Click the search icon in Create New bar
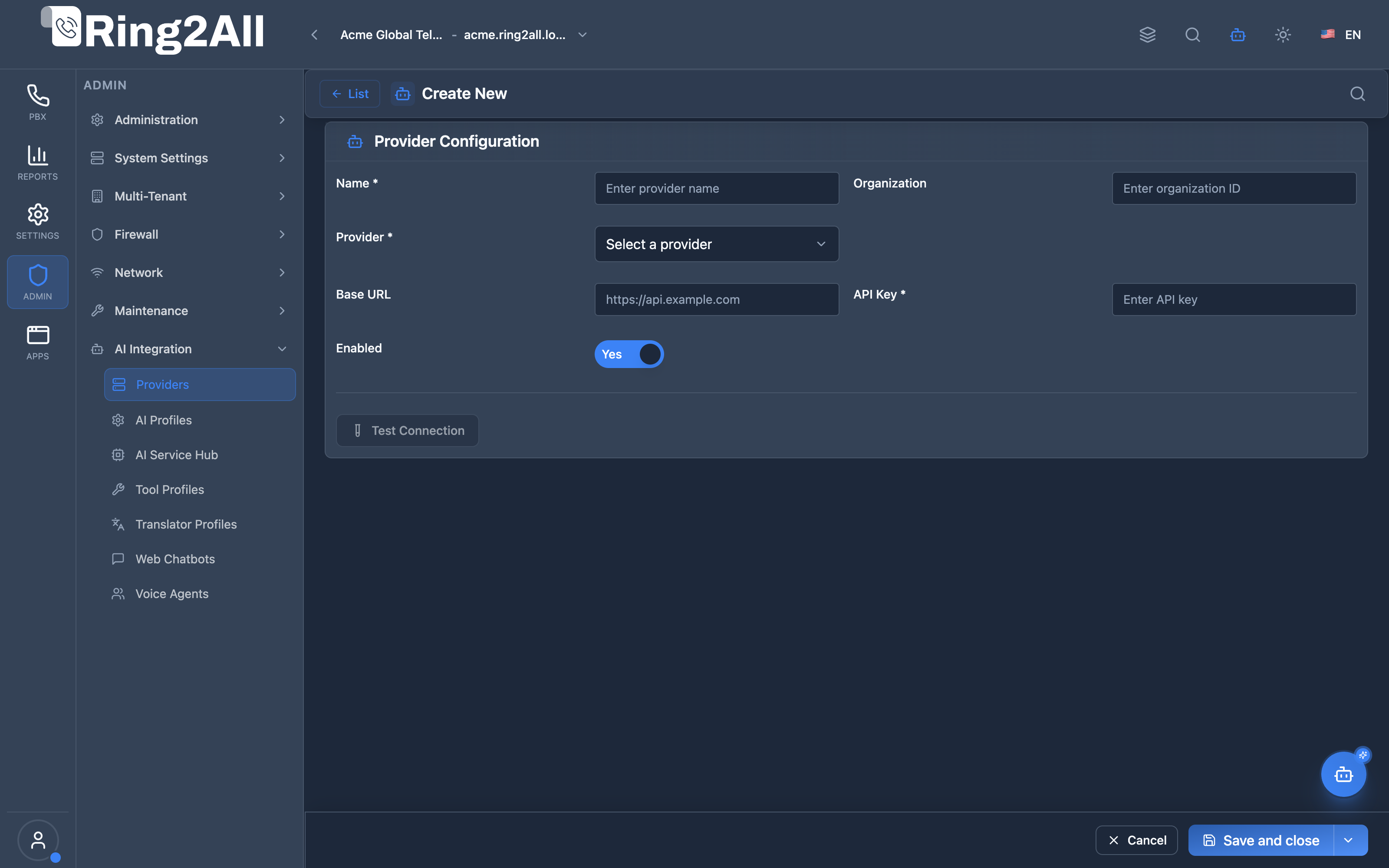This screenshot has width=1389, height=868. tap(1357, 94)
